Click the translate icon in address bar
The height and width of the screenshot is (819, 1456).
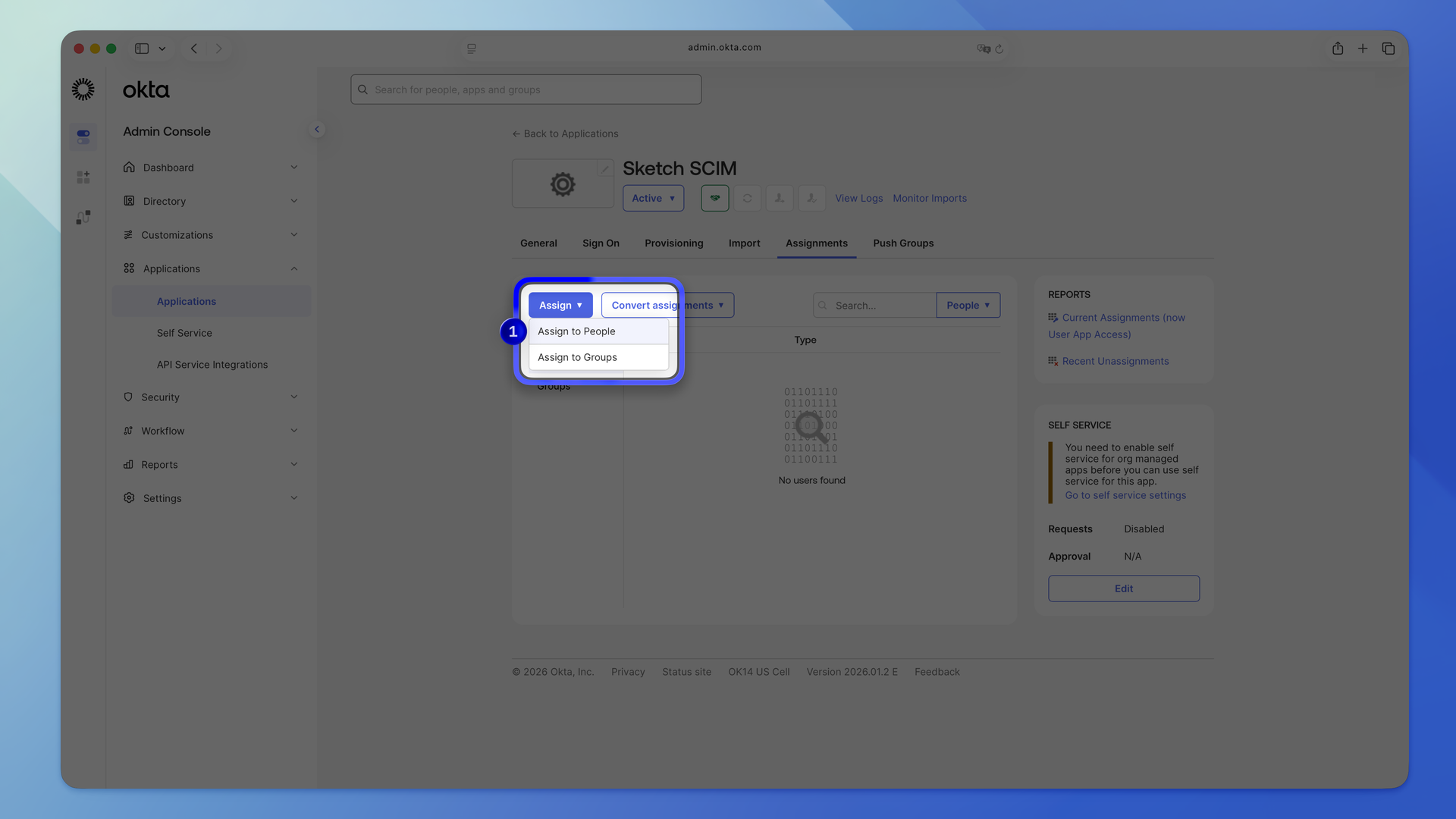click(984, 49)
